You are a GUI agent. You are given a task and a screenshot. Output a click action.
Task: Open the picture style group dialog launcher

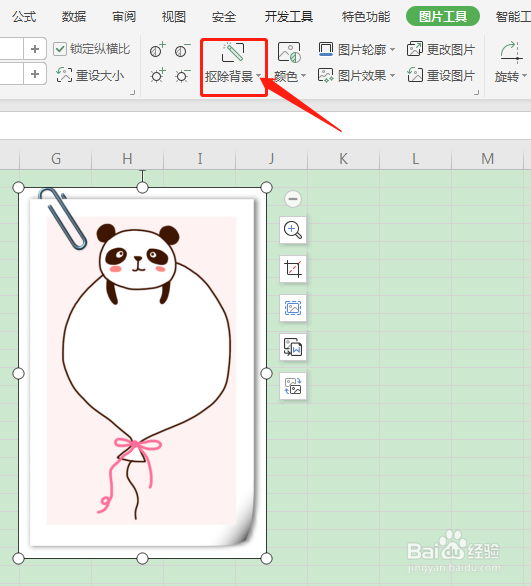click(x=476, y=92)
